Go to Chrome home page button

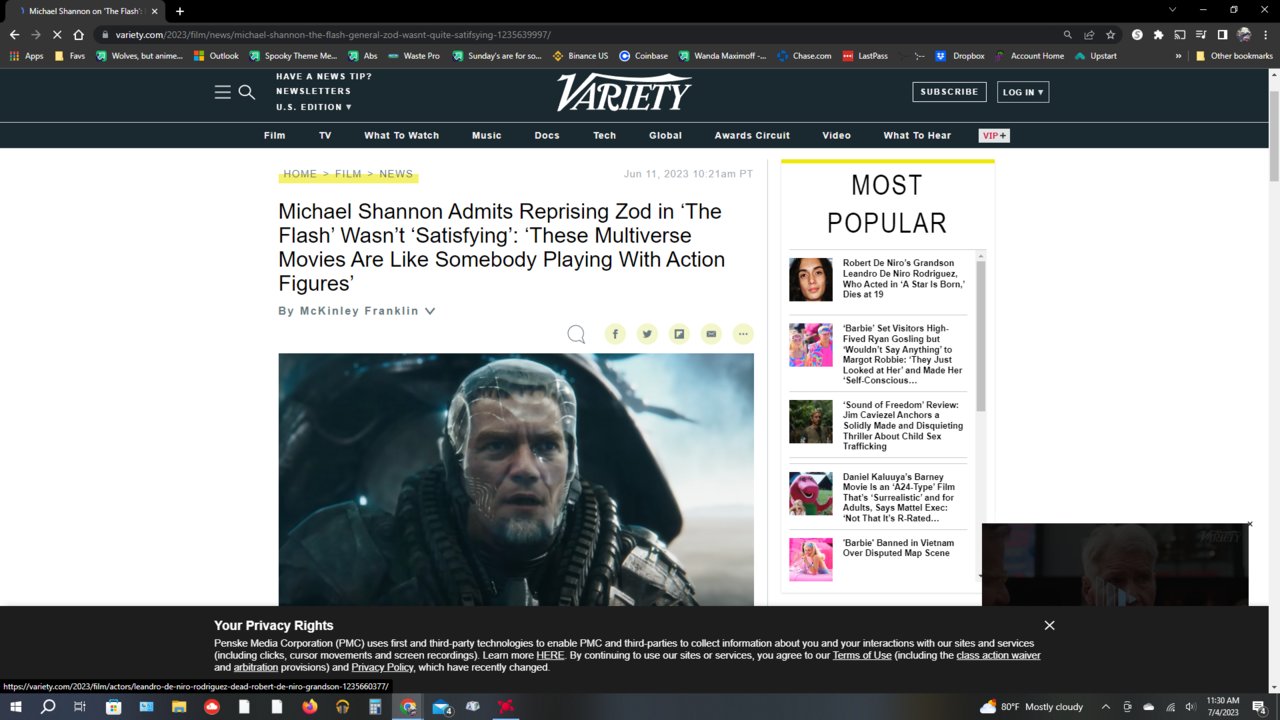click(78, 34)
